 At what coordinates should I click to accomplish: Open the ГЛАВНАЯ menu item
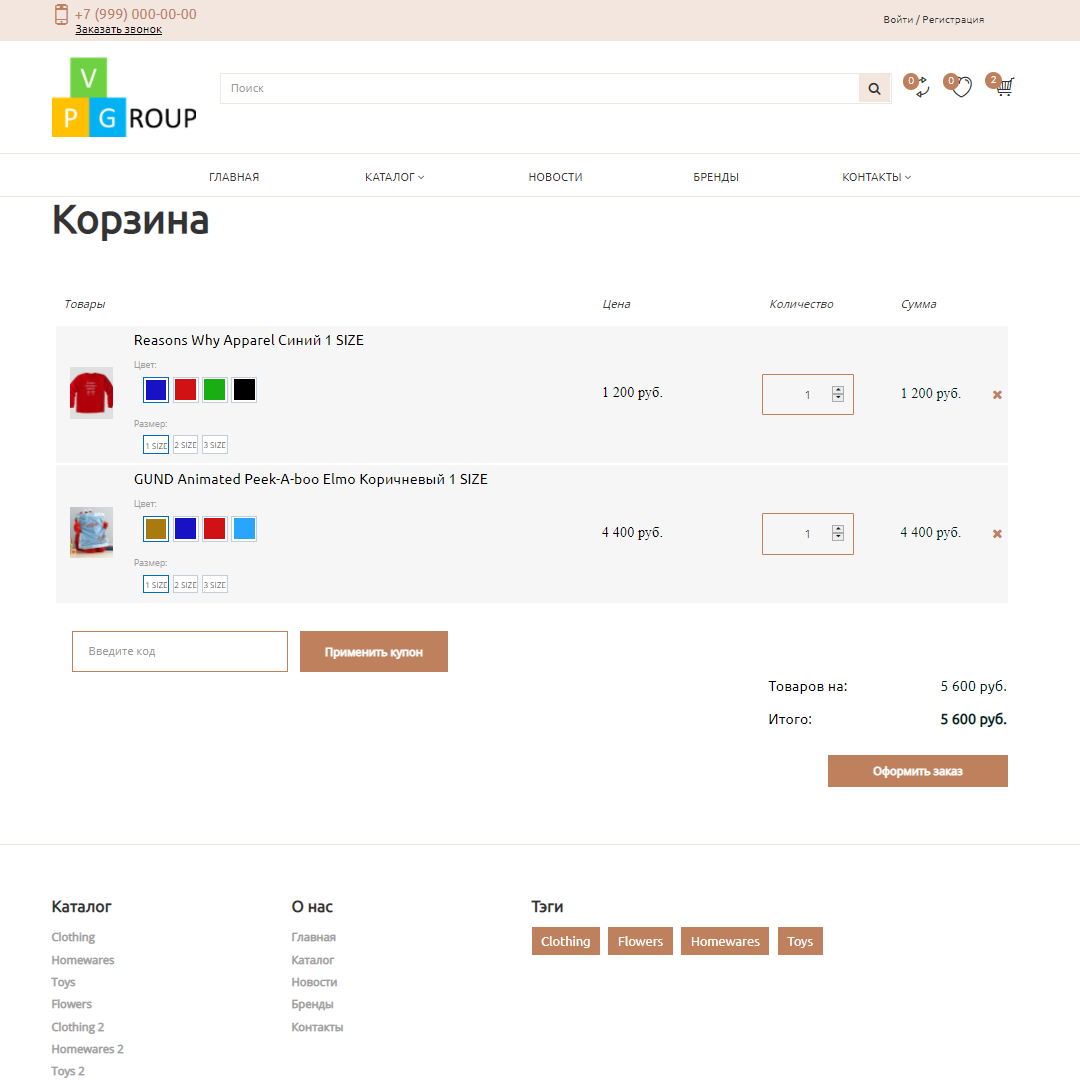tap(233, 176)
